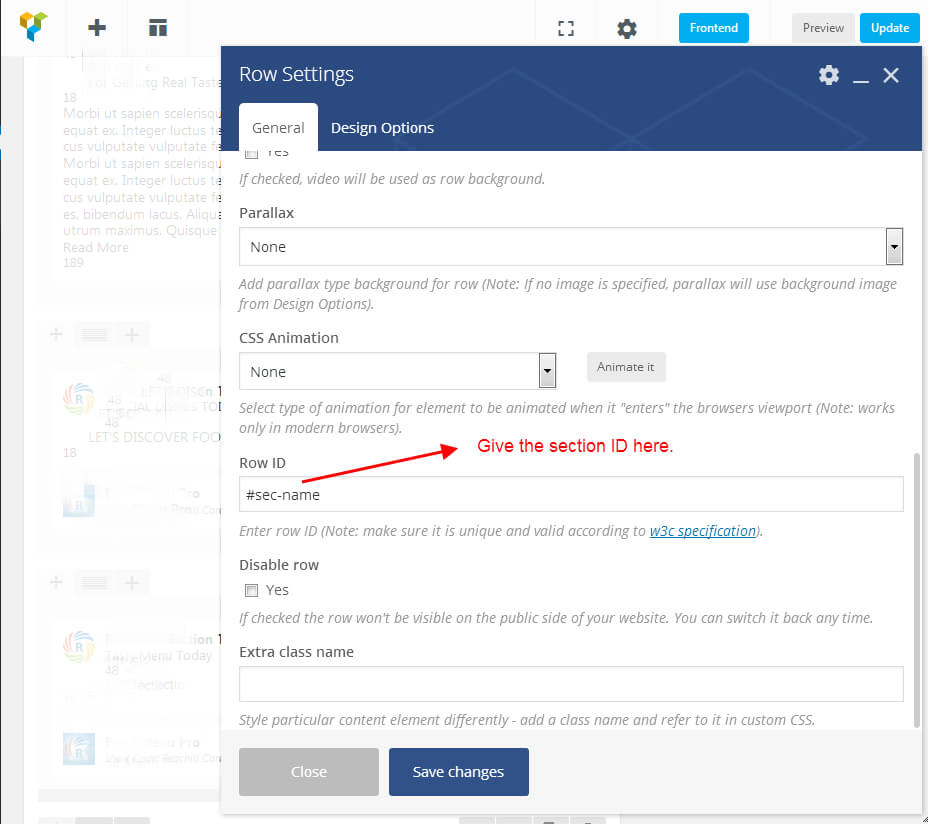Focus the Row ID input field
This screenshot has width=928, height=824.
coord(571,494)
